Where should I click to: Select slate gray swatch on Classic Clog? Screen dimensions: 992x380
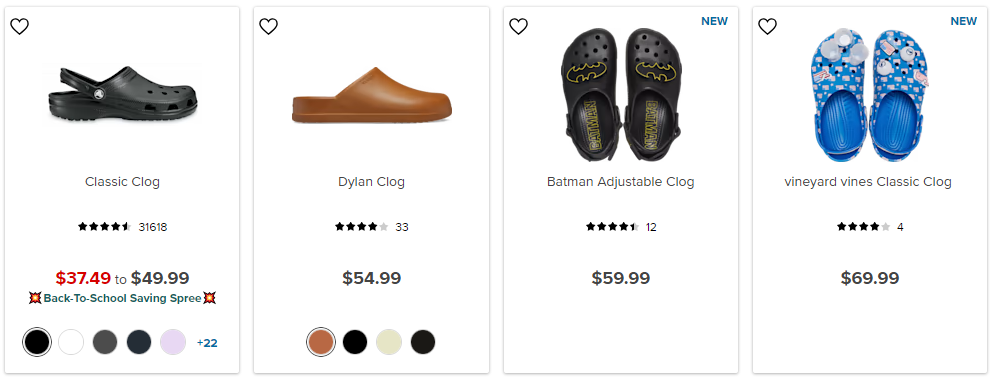pyautogui.click(x=105, y=342)
